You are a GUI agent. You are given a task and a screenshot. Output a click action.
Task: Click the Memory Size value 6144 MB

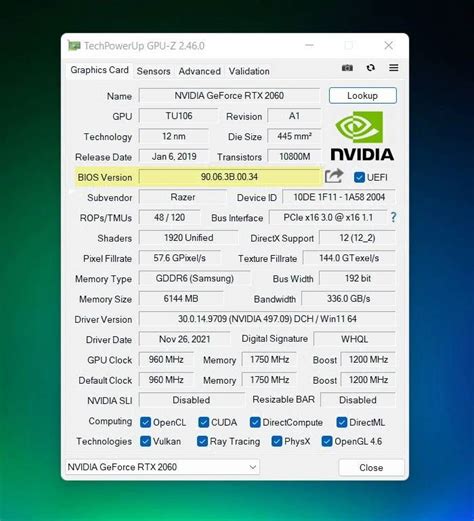pyautogui.click(x=181, y=299)
